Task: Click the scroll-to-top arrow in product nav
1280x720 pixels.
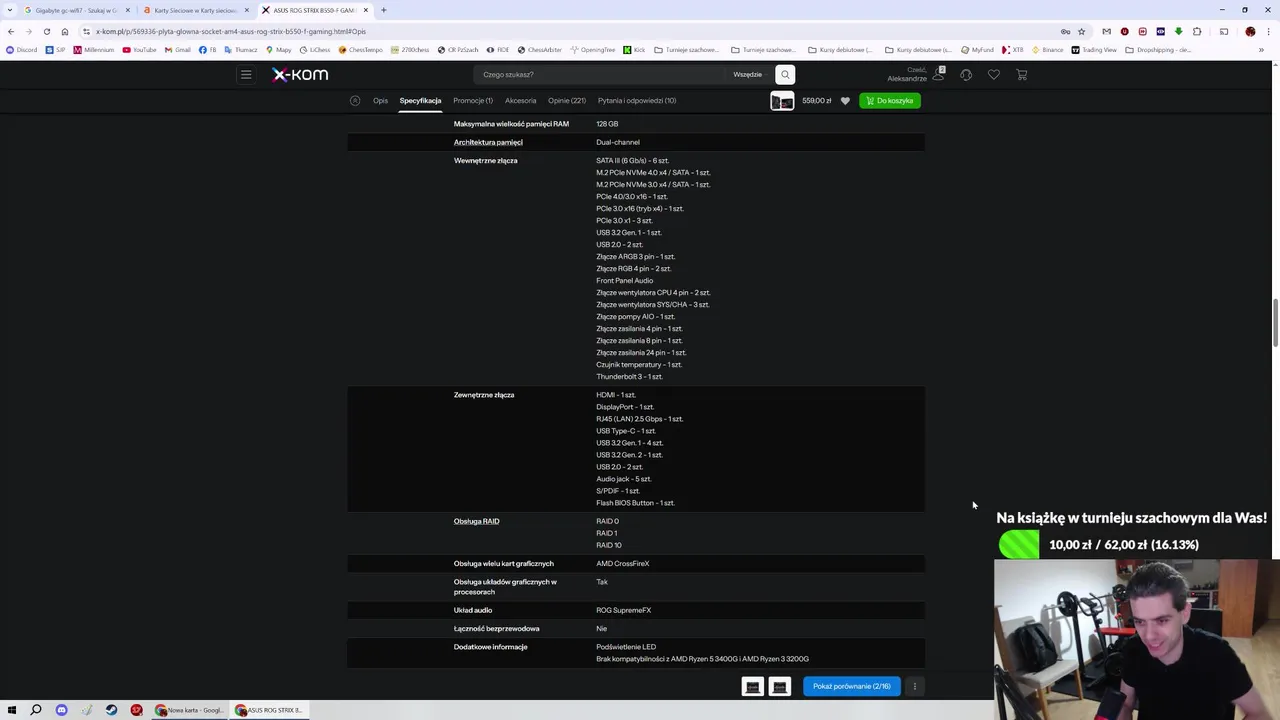Action: coord(355,100)
